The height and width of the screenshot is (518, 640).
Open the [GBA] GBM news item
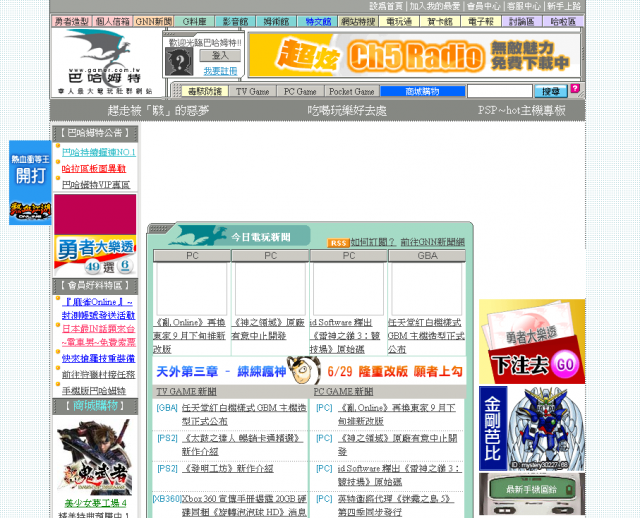click(x=244, y=414)
